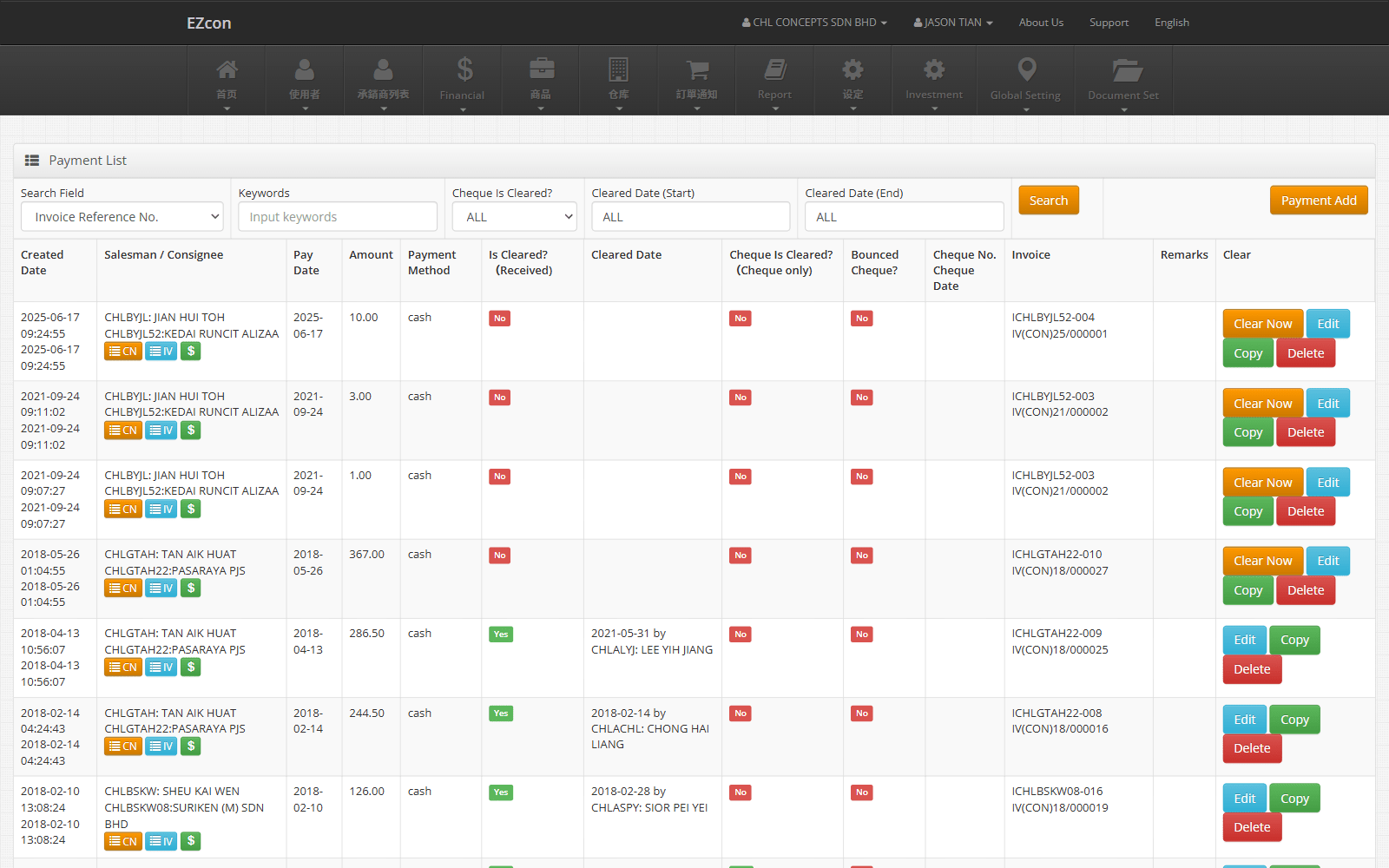Click Edit for the 286.50 payment

coord(1245,640)
